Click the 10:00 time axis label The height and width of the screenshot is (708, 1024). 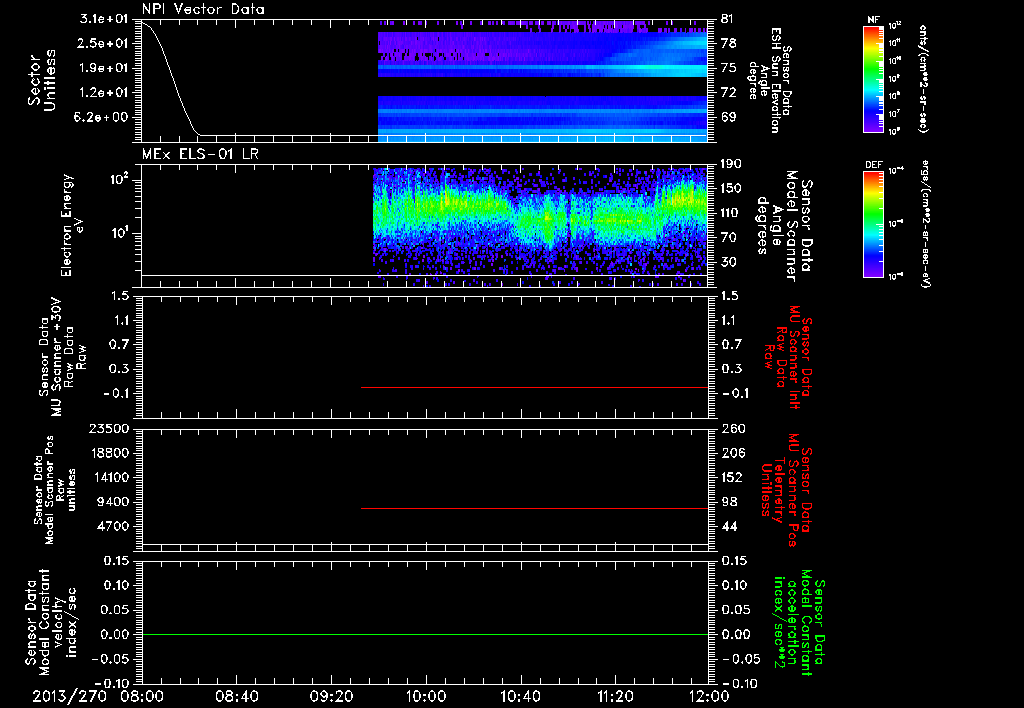(426, 696)
